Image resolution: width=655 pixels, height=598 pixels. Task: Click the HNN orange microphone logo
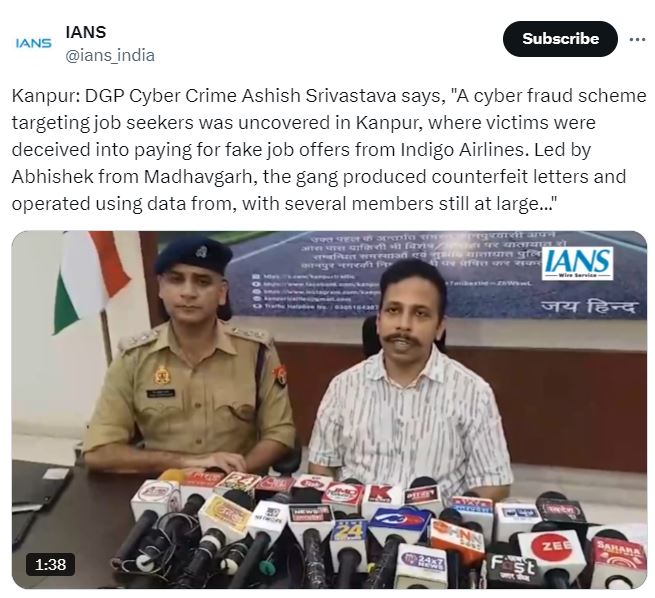click(x=456, y=536)
